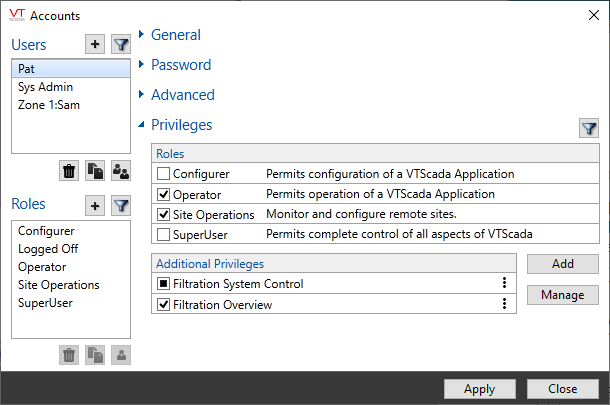
Task: Collapse the Privileges section
Action: pyautogui.click(x=180, y=125)
